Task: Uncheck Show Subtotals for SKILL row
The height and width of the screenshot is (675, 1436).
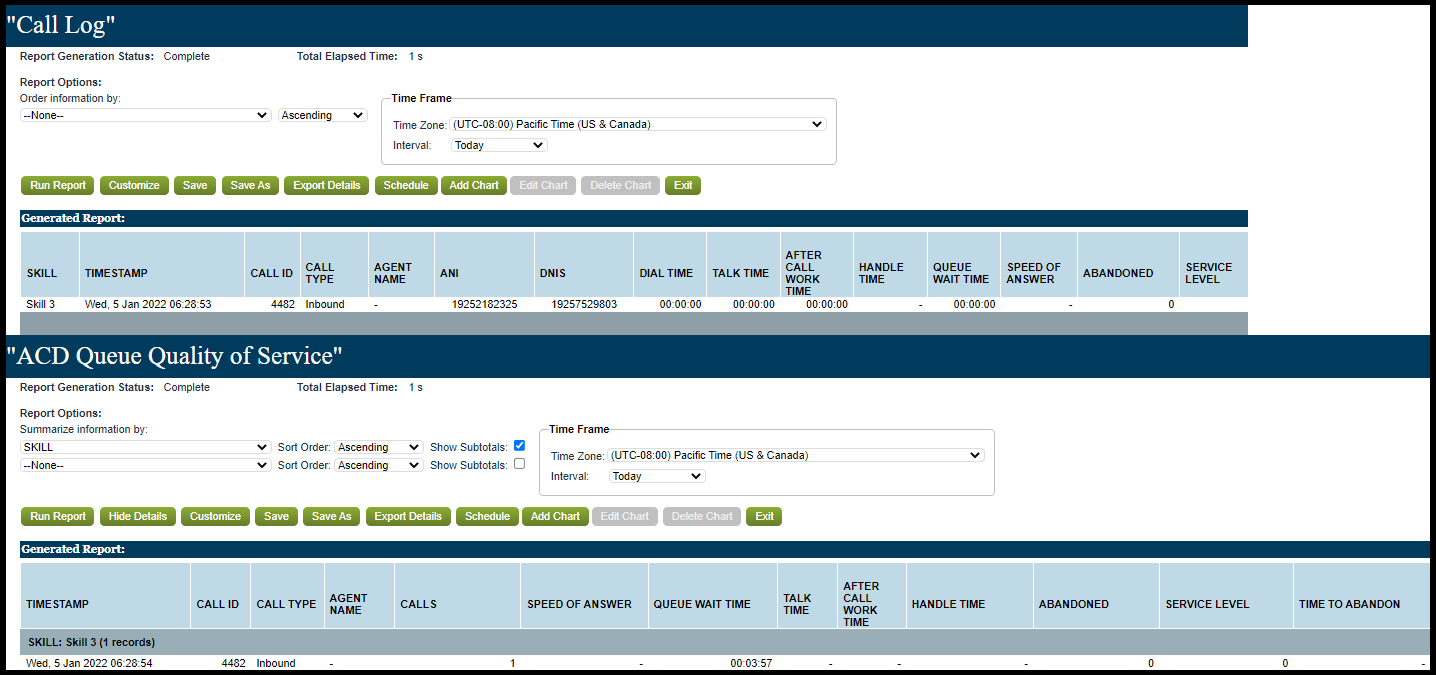Action: 519,446
